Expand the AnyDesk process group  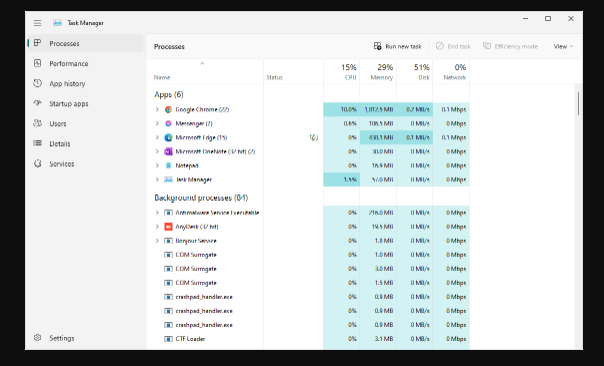tap(157, 227)
